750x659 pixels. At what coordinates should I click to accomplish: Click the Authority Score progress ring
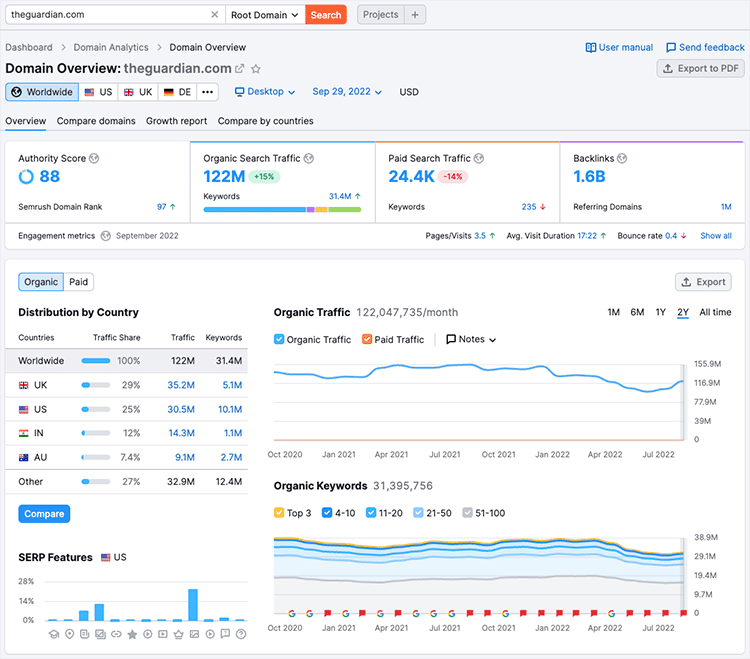[26, 176]
